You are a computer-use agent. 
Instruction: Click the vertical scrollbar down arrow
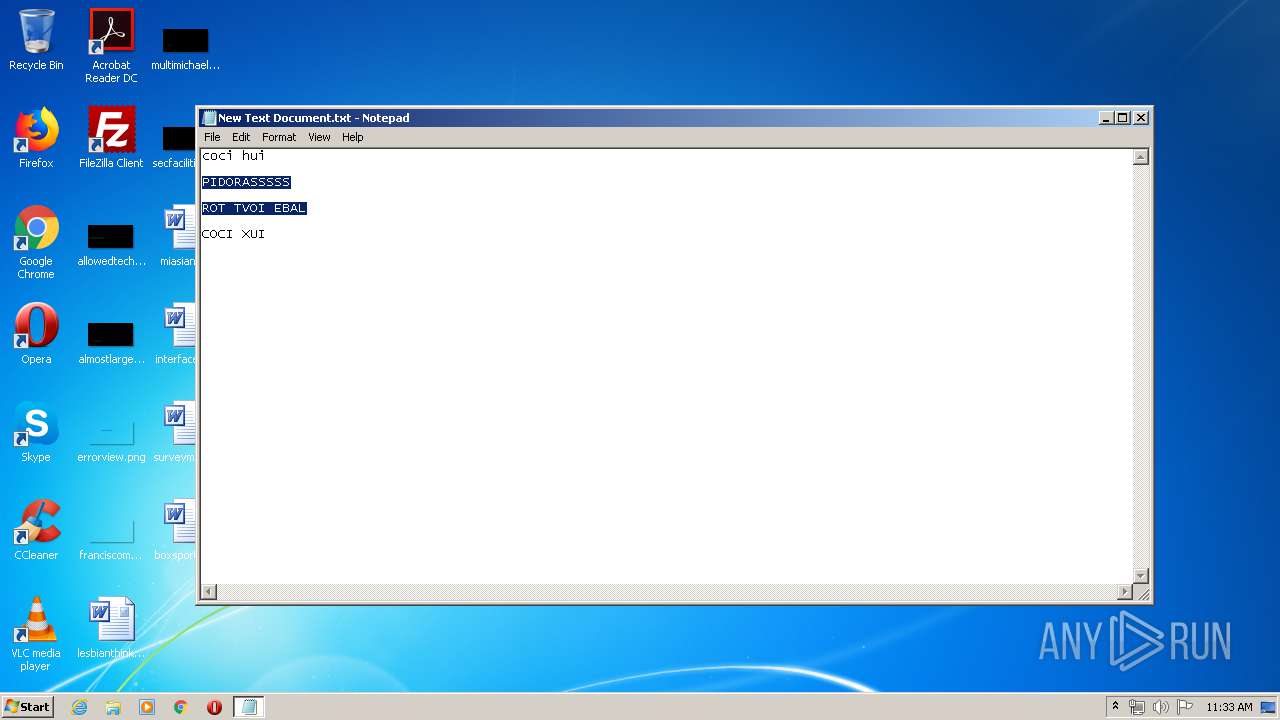point(1141,576)
